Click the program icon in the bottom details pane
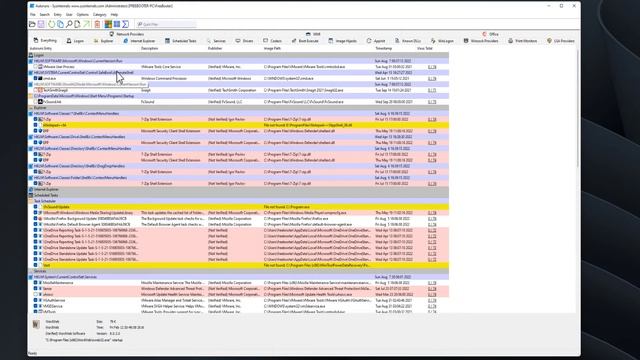640x360 pixels. tap(36, 324)
